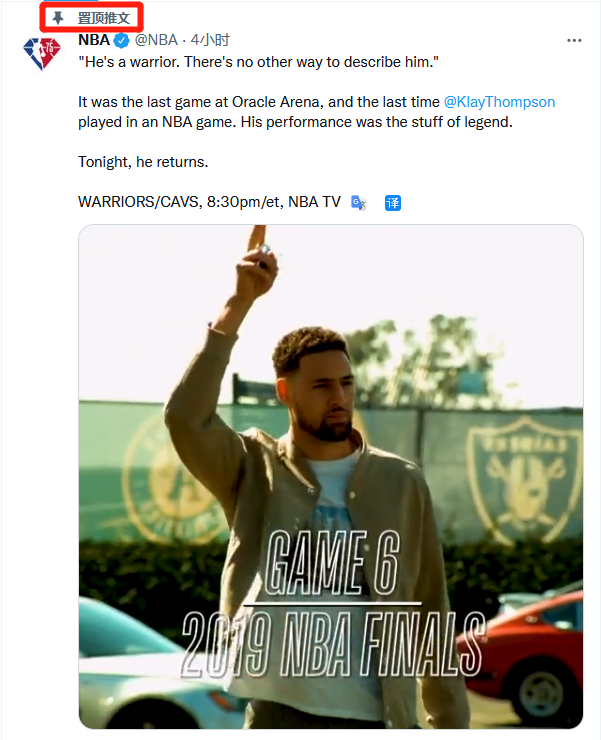The width and height of the screenshot is (601, 740).
Task: Click the 4小时 tweet timestamp
Action: [210, 40]
